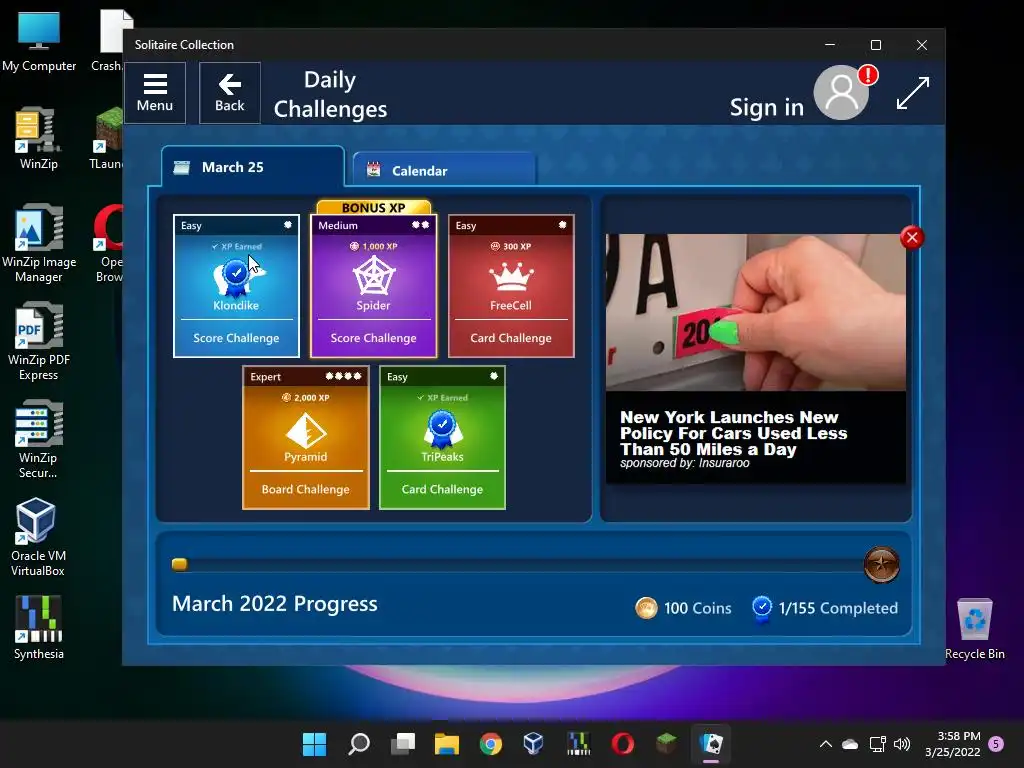Open Opera browser from the taskbar

pos(622,743)
